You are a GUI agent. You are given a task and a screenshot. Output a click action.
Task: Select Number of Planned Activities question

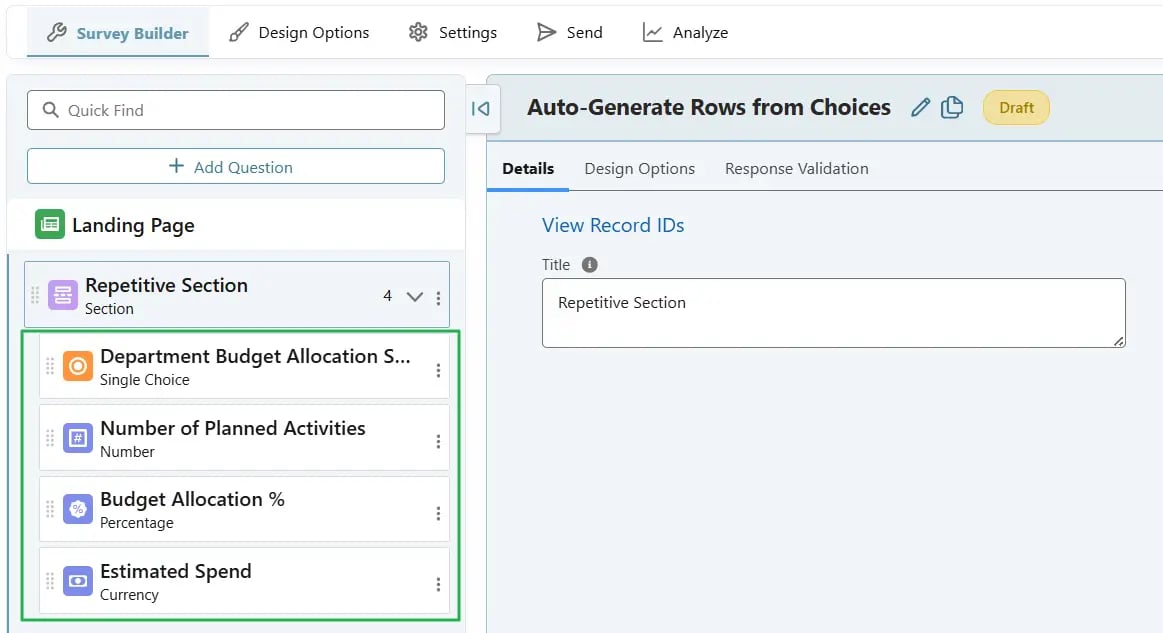244,438
